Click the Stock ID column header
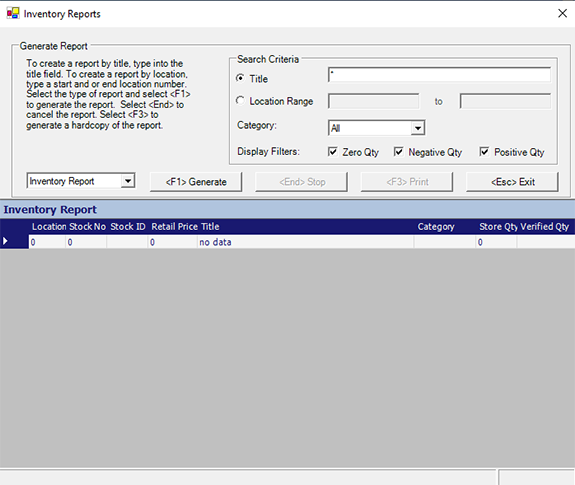 (128, 227)
